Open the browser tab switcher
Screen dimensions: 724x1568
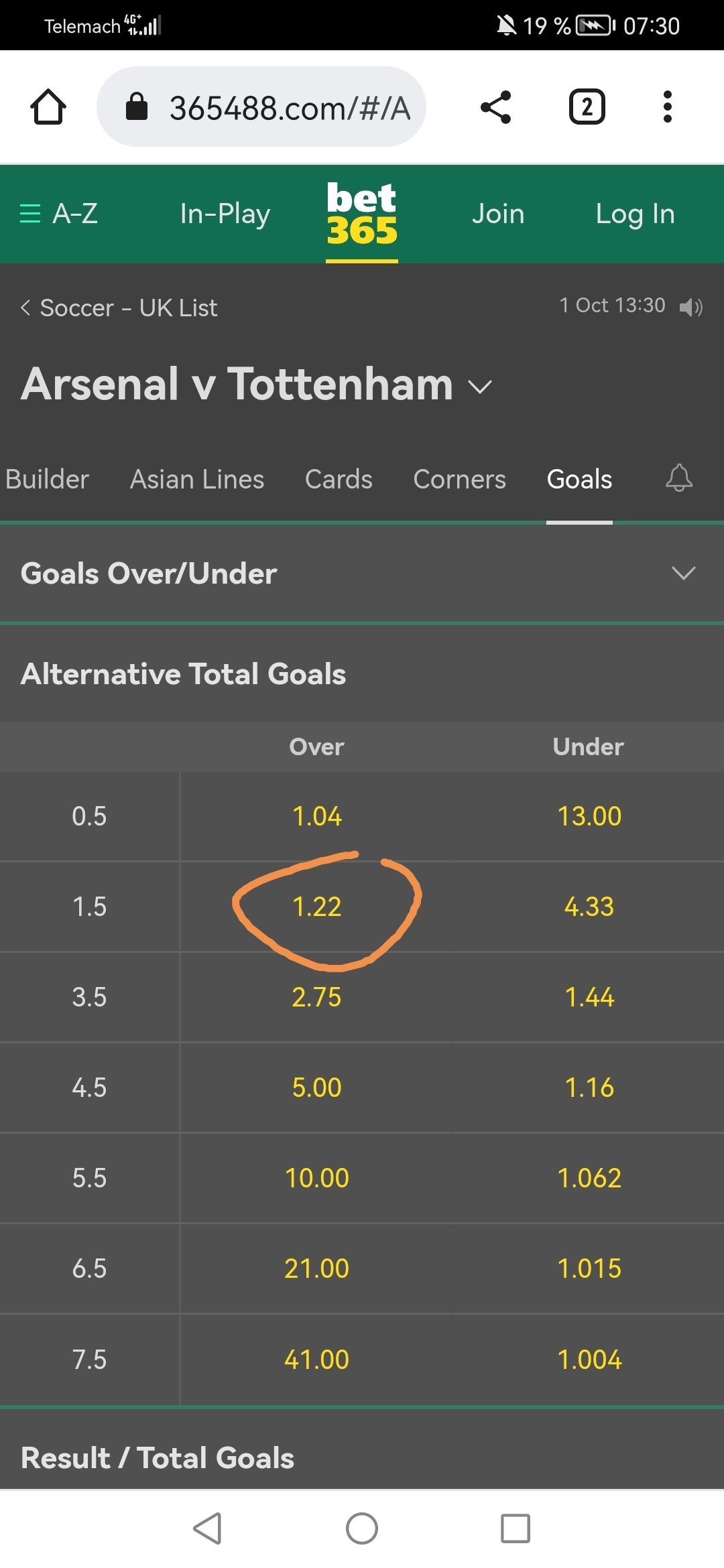pos(587,107)
